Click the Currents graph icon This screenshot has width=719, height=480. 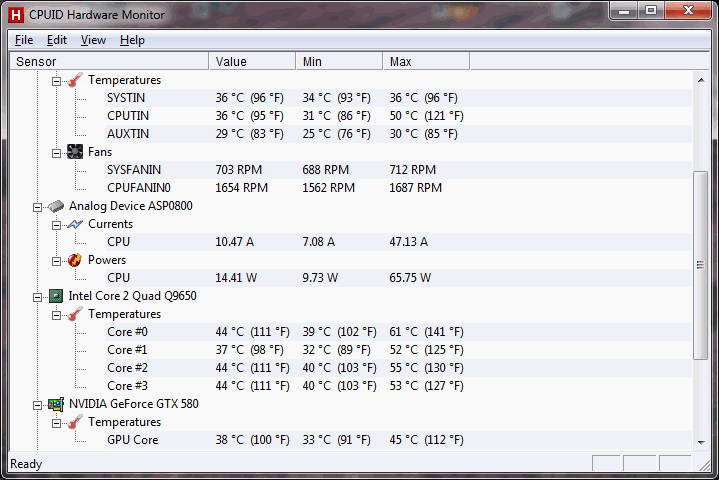coord(75,224)
